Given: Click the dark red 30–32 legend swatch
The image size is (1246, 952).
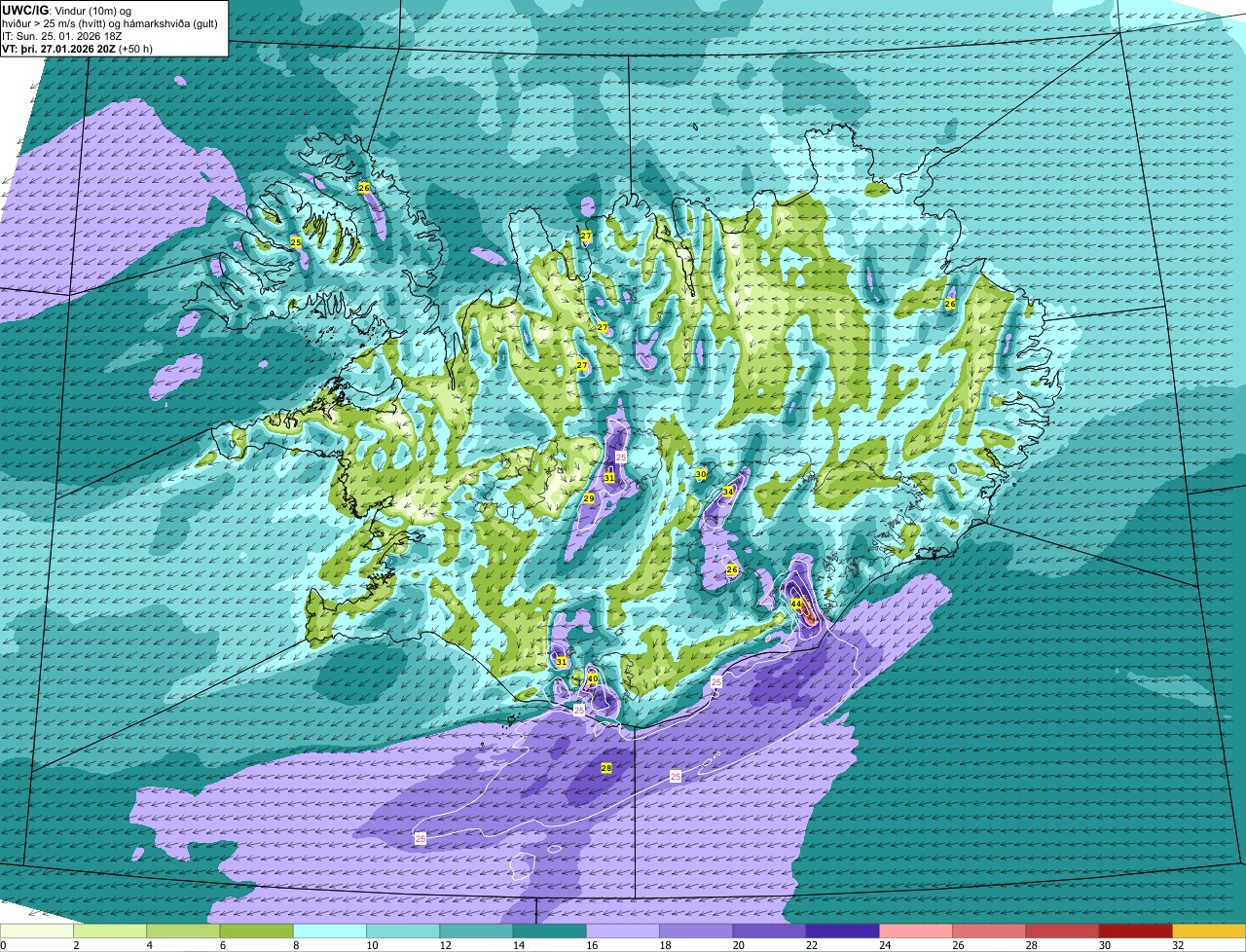Looking at the screenshot, I should 1136,932.
